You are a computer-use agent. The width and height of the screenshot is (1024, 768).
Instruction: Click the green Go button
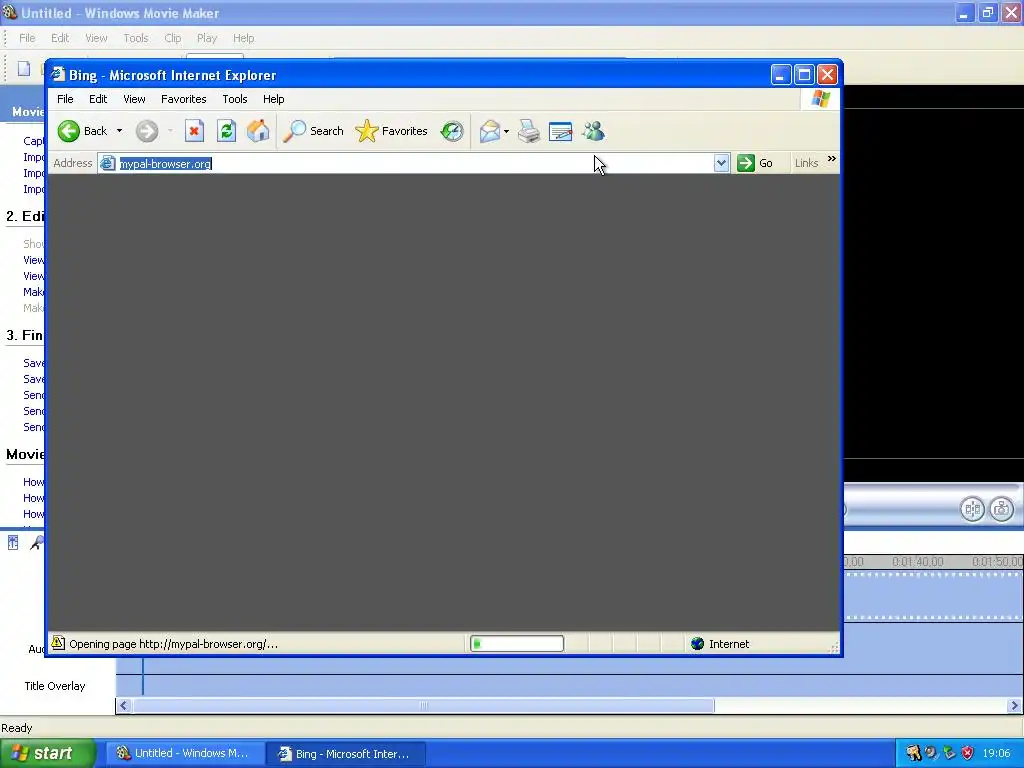click(x=755, y=163)
